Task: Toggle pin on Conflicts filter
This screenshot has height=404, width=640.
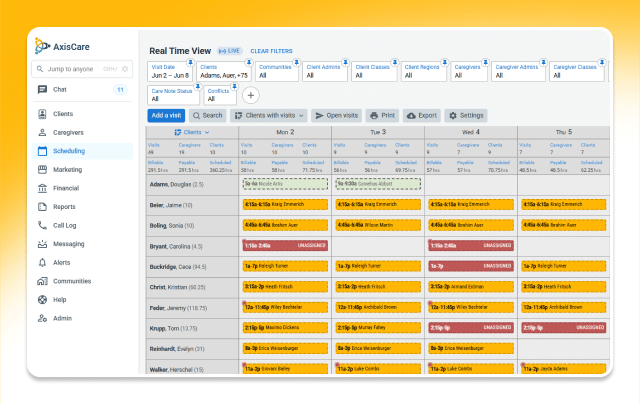Action: tap(234, 86)
